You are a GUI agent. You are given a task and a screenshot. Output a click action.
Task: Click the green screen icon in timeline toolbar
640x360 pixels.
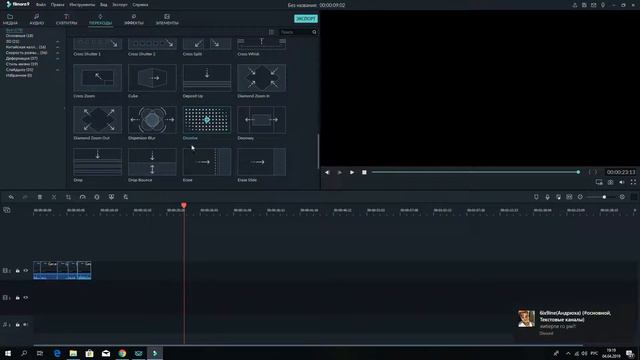pyautogui.click(x=111, y=197)
